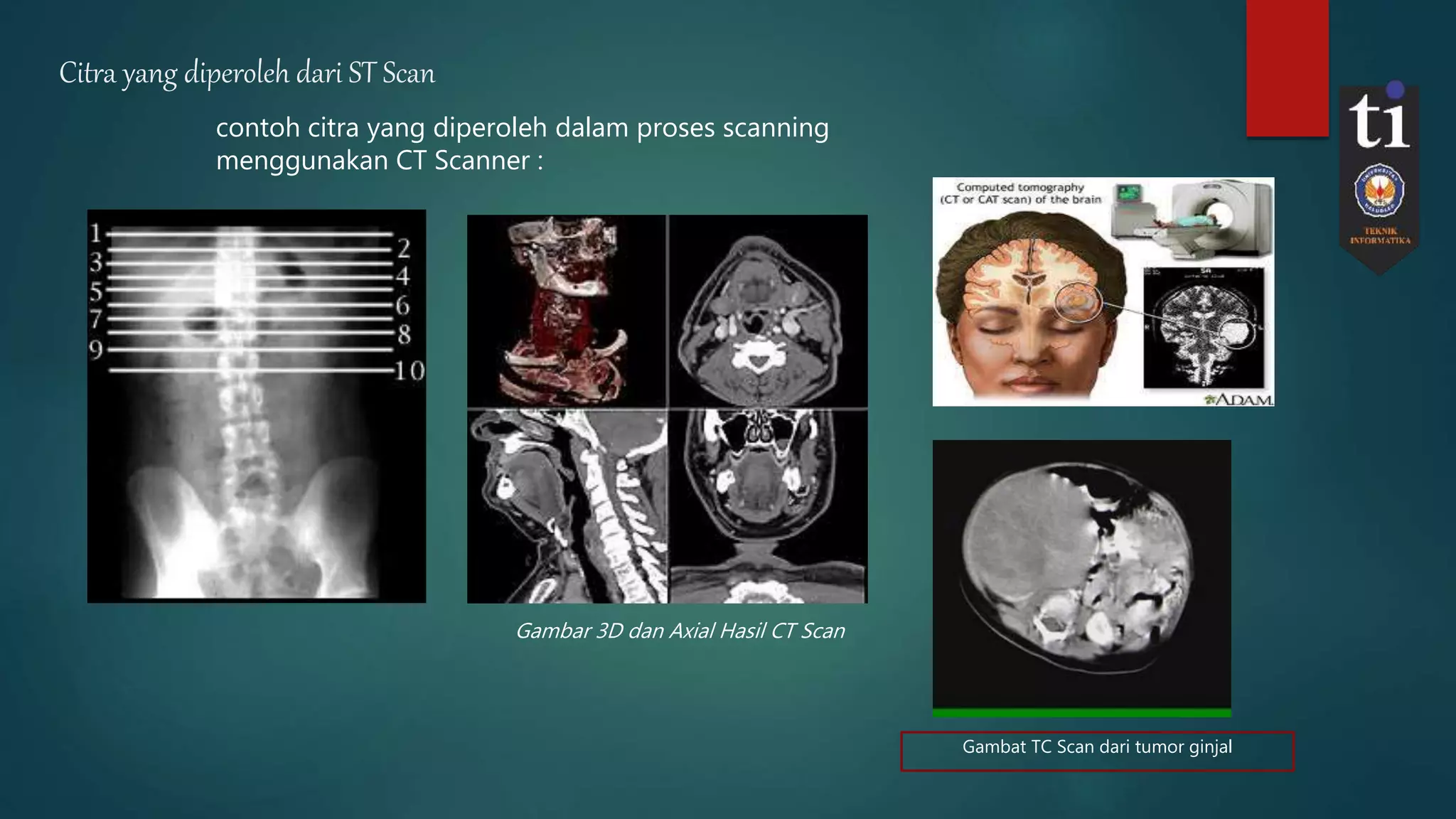Click the small brain CT scan inset
The width and height of the screenshot is (1456, 819).
(1204, 327)
